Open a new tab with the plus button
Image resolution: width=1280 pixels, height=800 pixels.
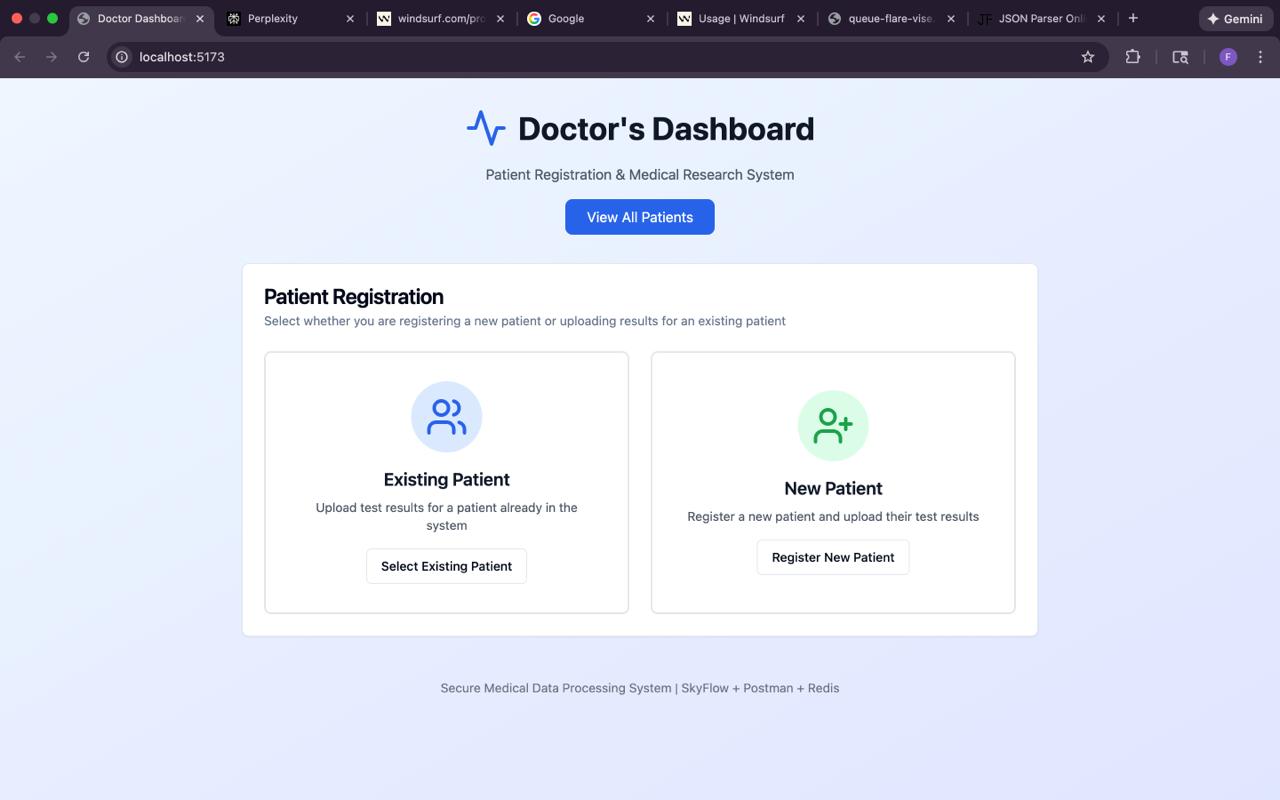1133,18
